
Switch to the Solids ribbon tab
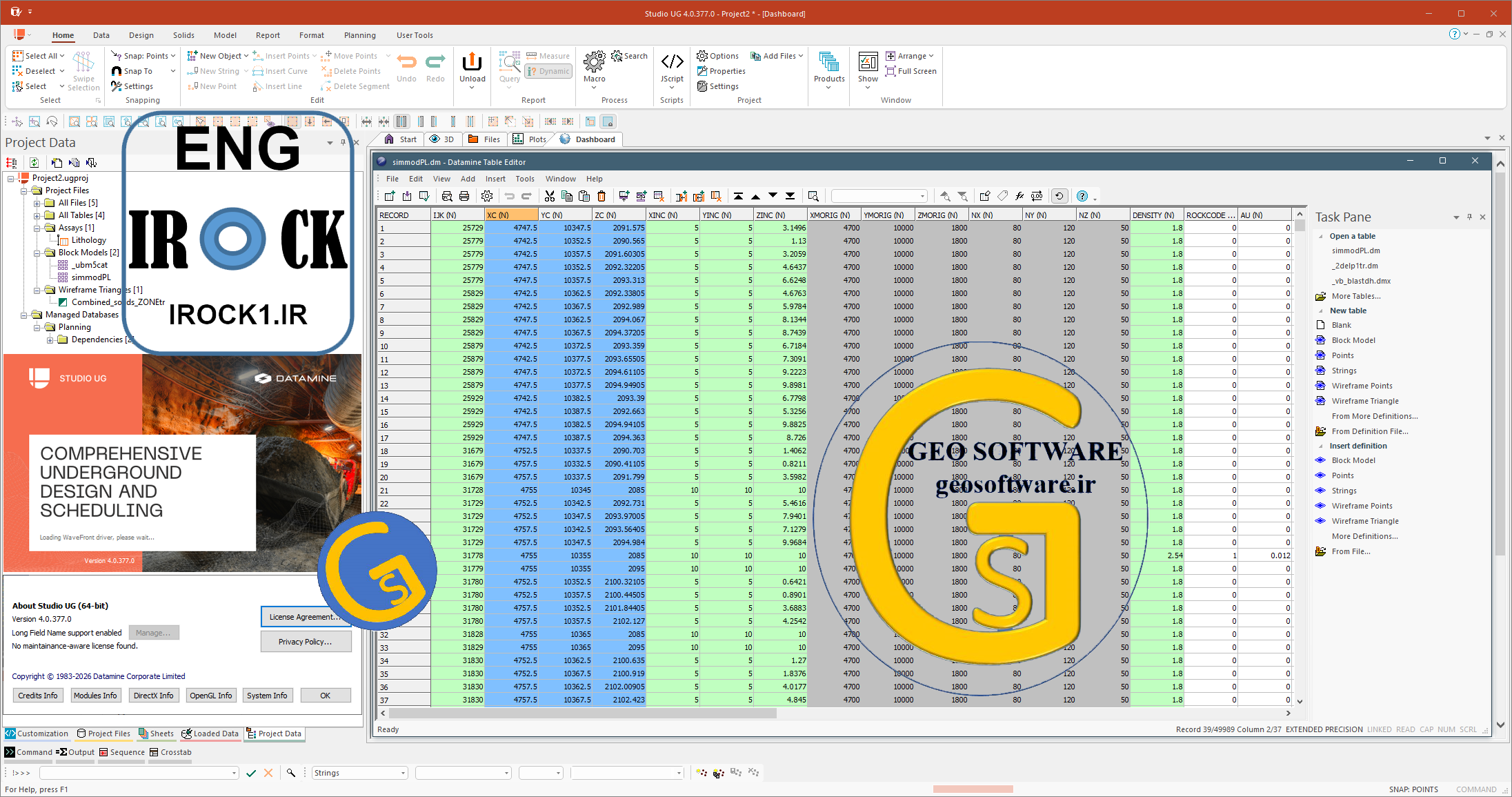pos(183,35)
